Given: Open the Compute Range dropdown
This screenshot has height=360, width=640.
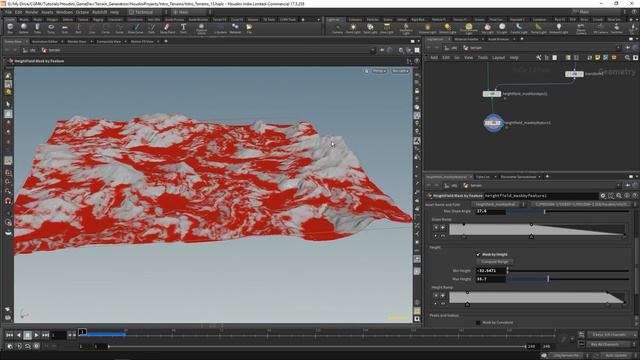Looking at the screenshot, I should [x=495, y=262].
